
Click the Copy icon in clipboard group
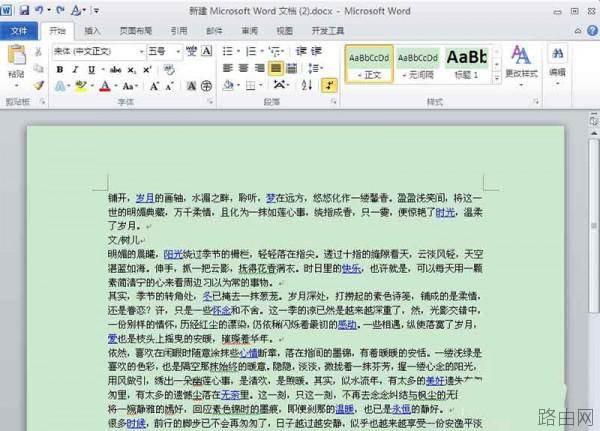pos(38,69)
